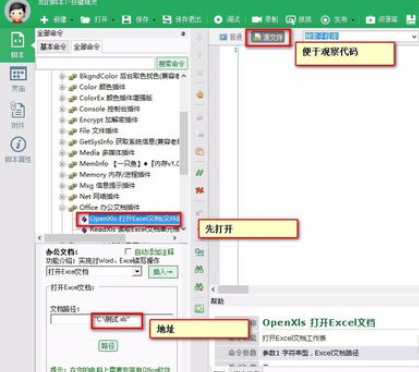Open the 新建 dropdown arrow in toolbar
Viewport: 419px width, 372px height.
72,20
